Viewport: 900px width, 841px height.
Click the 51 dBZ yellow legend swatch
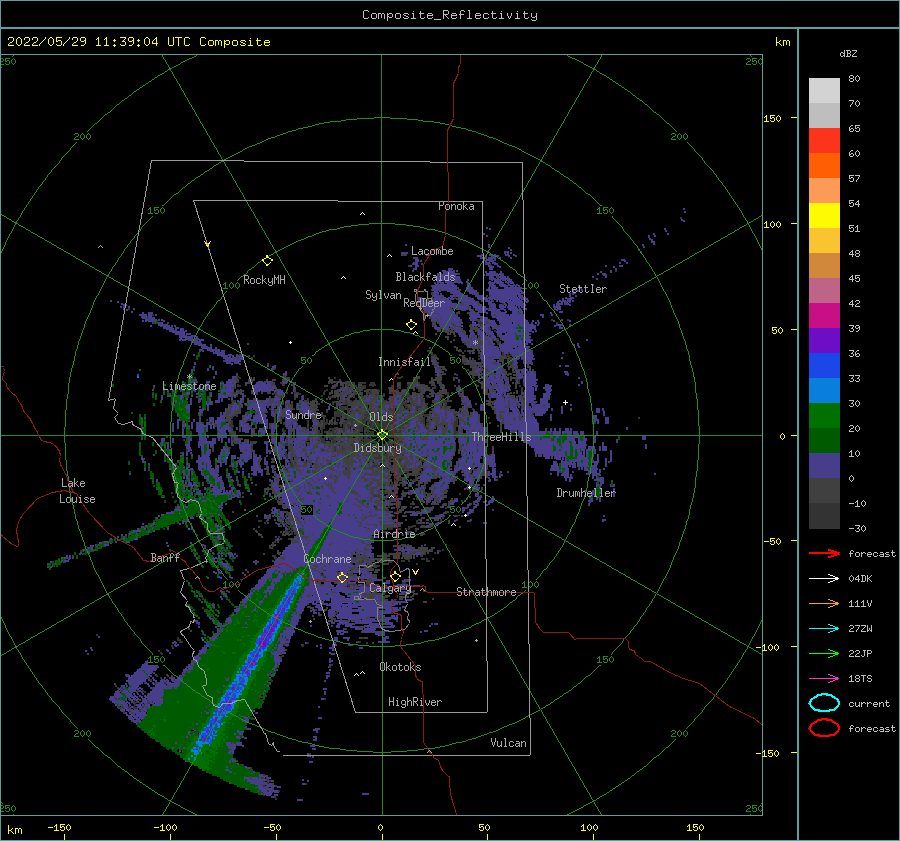pos(824,215)
